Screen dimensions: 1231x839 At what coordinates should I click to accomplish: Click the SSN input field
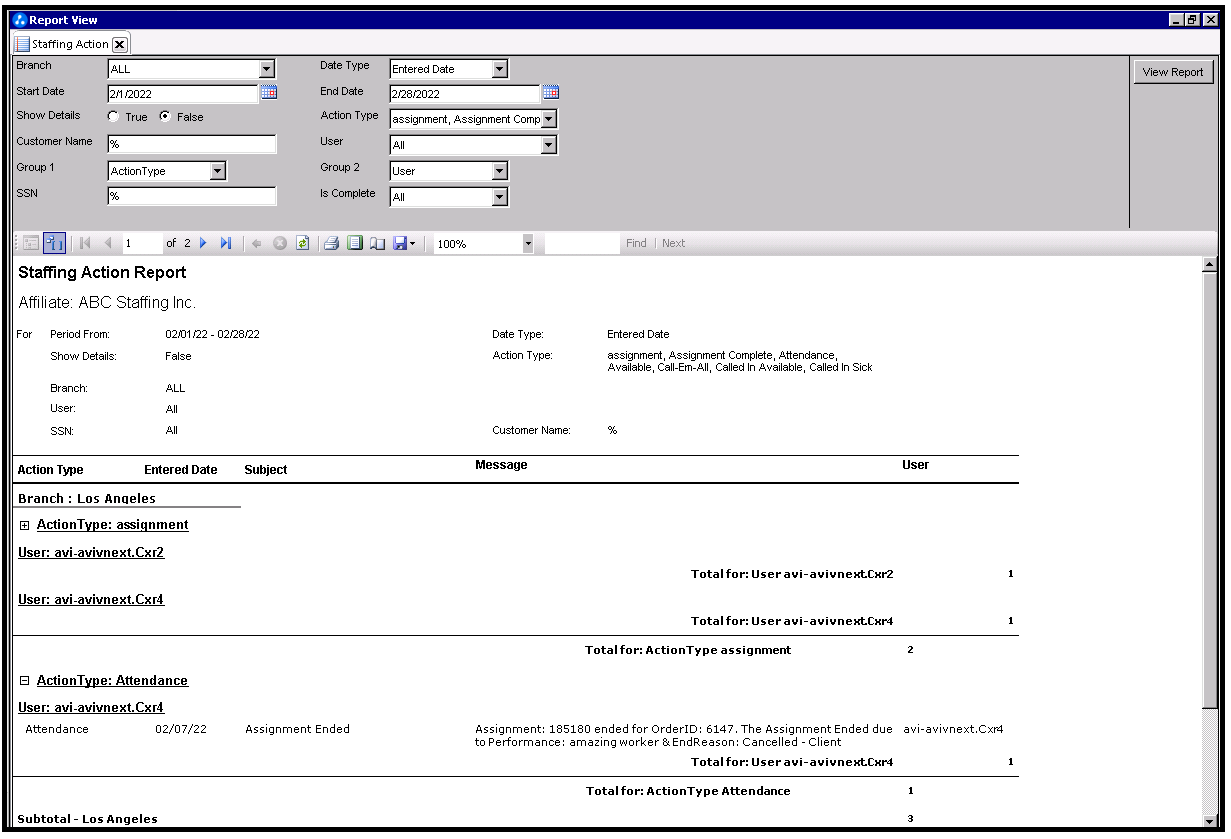[191, 196]
